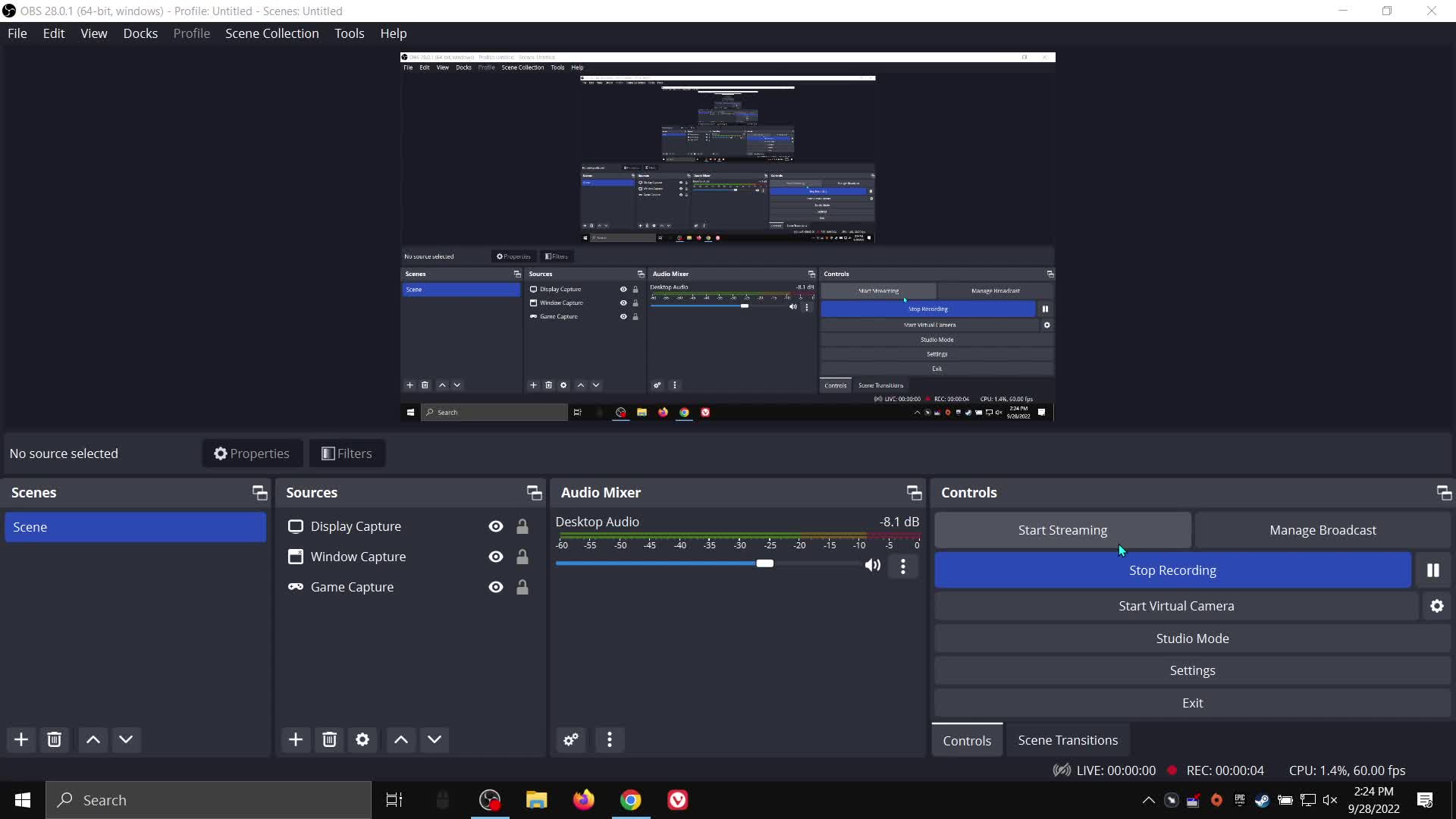Pause the current recording
The height and width of the screenshot is (819, 1456).
pos(1432,570)
